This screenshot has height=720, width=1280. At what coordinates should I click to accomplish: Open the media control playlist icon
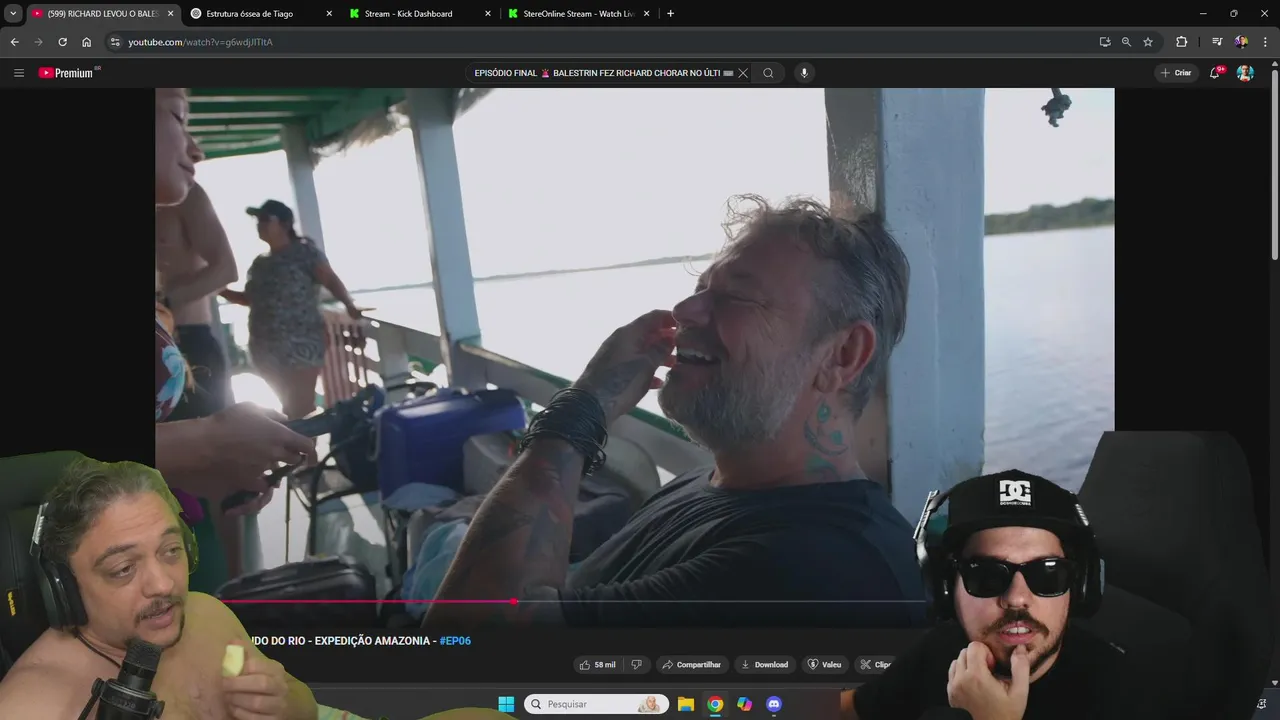pos(1217,42)
